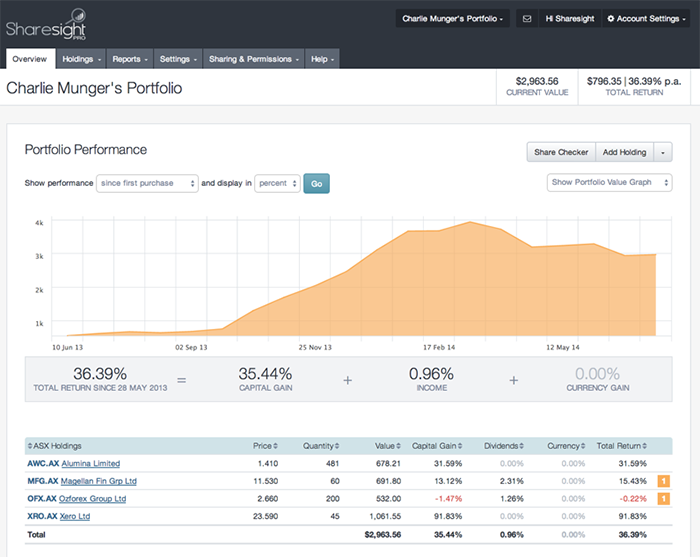Click the $796.35 | 36.39% p.a. total return

(x=634, y=81)
